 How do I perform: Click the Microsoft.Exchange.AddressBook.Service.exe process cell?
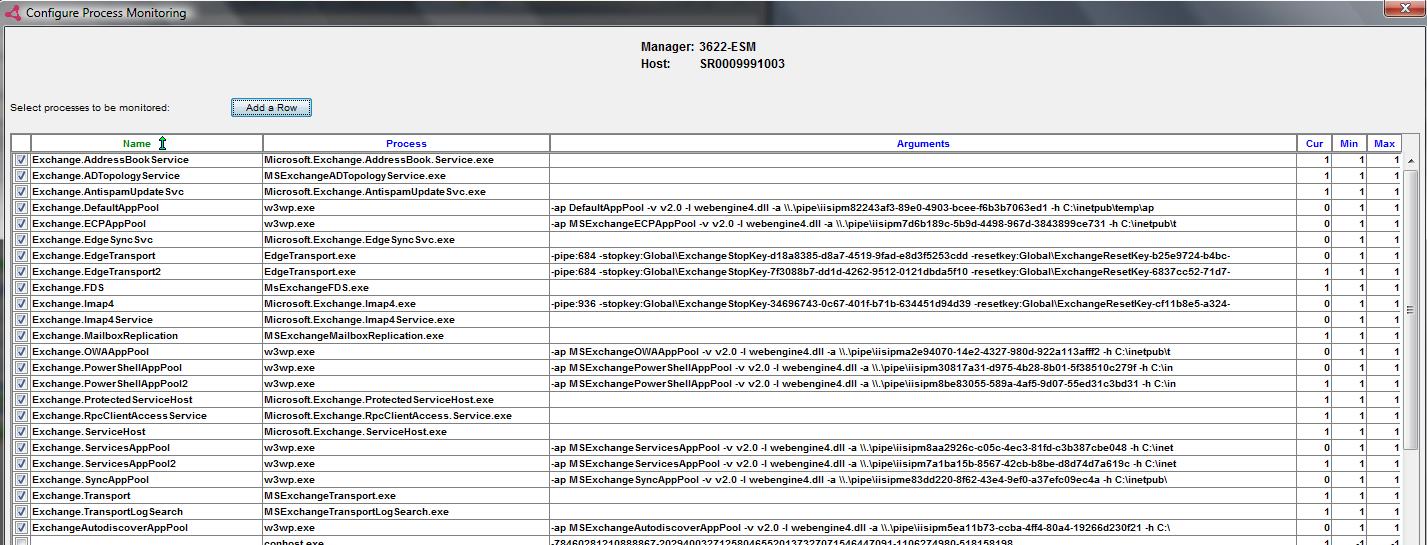tap(406, 160)
